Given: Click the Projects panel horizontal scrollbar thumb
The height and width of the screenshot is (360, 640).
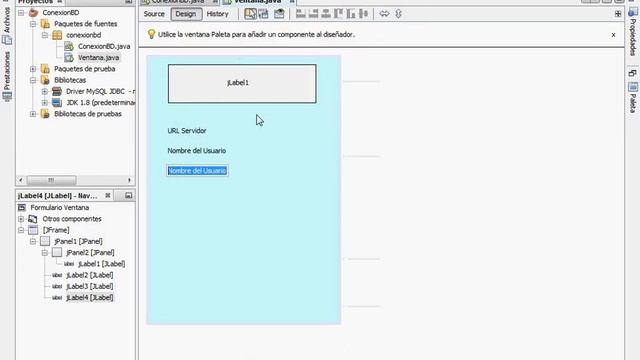Looking at the screenshot, I should tap(51, 180).
